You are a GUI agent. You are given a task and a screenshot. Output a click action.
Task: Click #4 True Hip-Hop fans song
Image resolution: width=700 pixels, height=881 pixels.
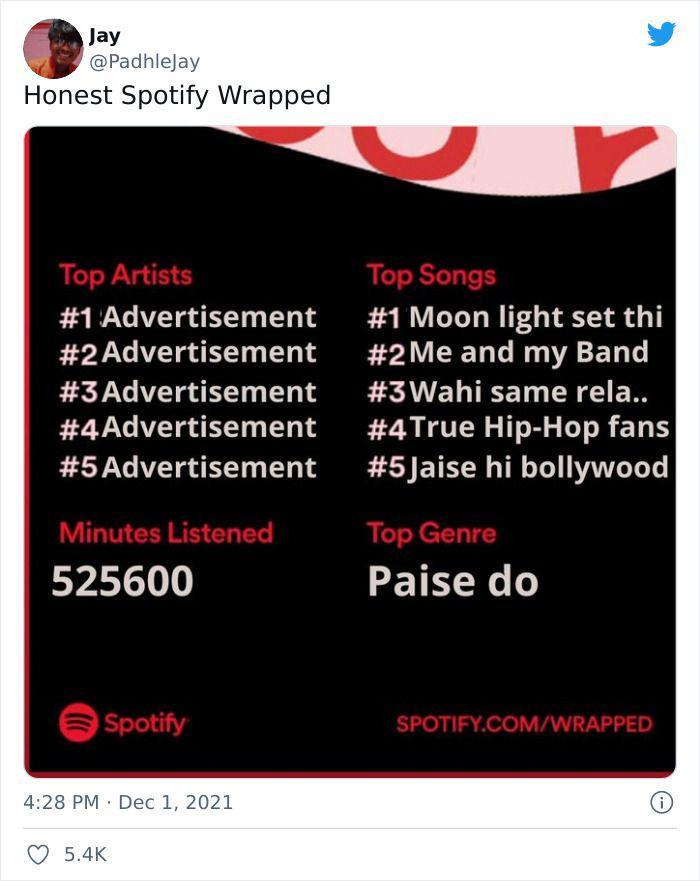[518, 428]
